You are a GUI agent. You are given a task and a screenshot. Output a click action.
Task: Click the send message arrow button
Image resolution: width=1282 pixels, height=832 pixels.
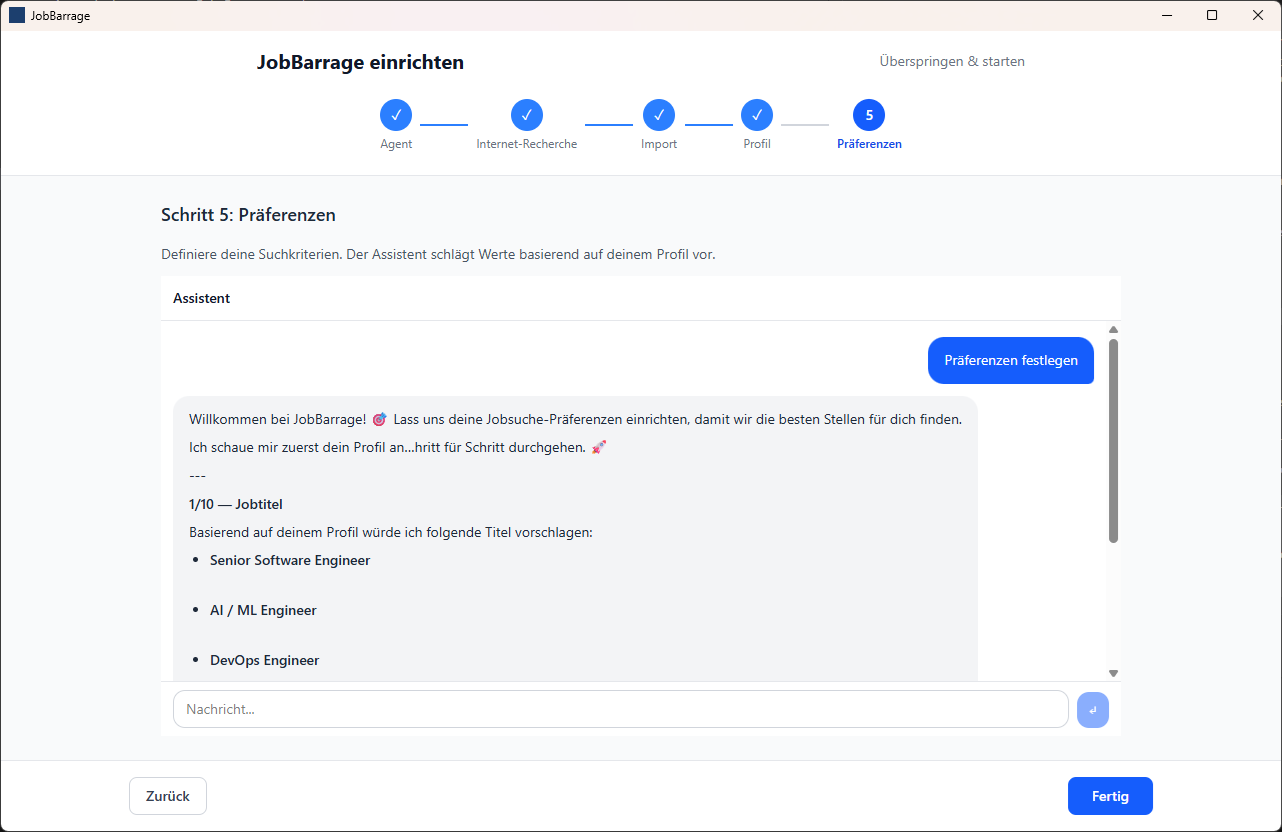(x=1093, y=710)
